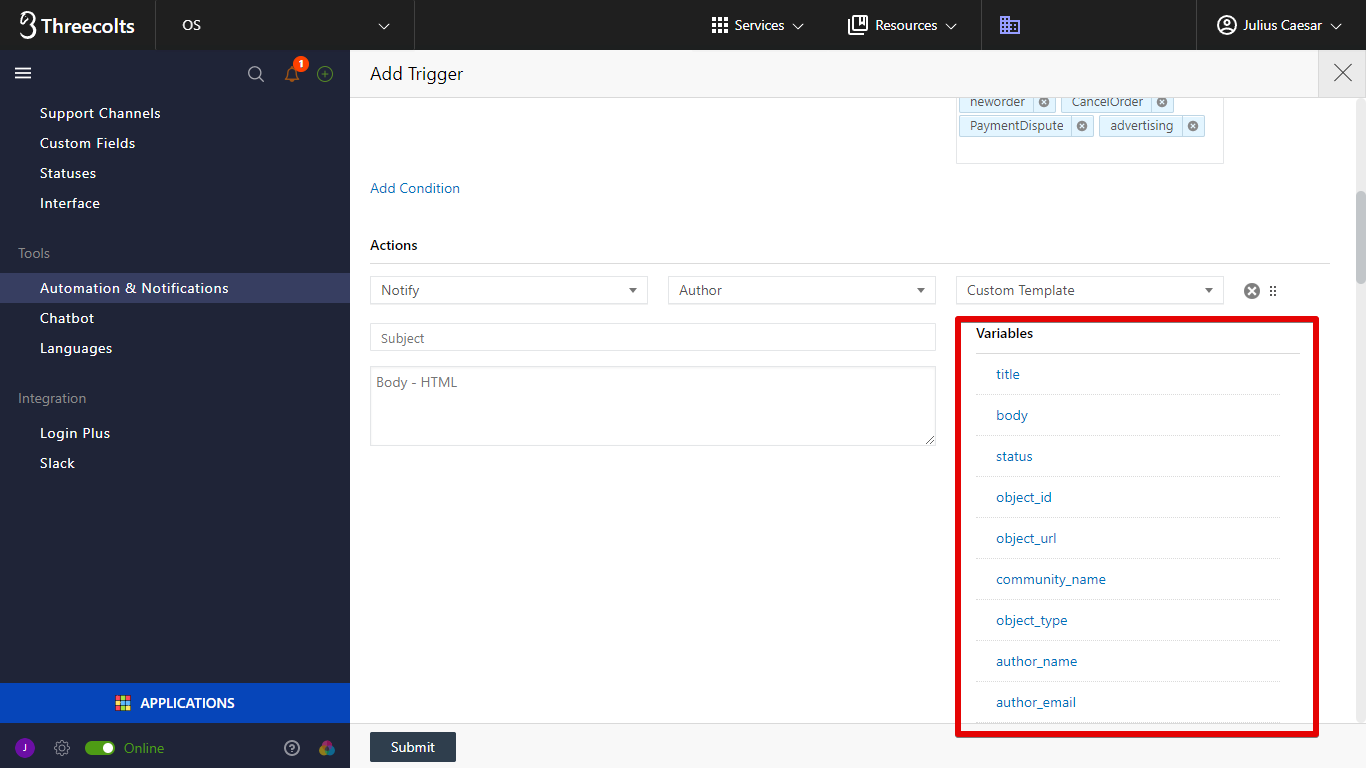Insert the title variable

[1008, 374]
